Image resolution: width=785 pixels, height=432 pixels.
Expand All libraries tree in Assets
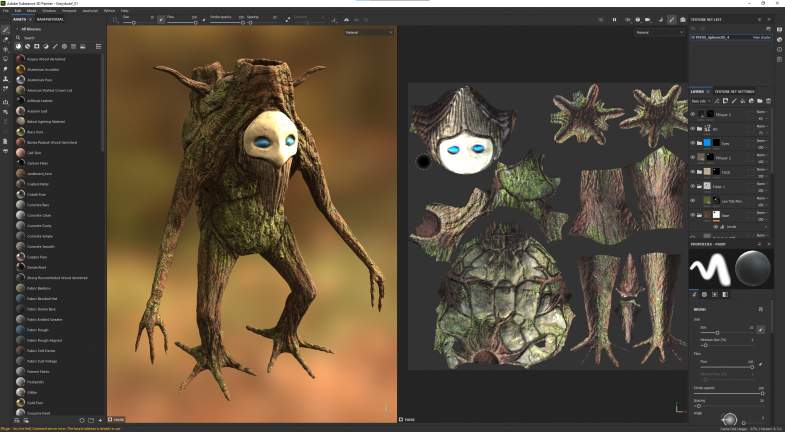click(x=18, y=29)
